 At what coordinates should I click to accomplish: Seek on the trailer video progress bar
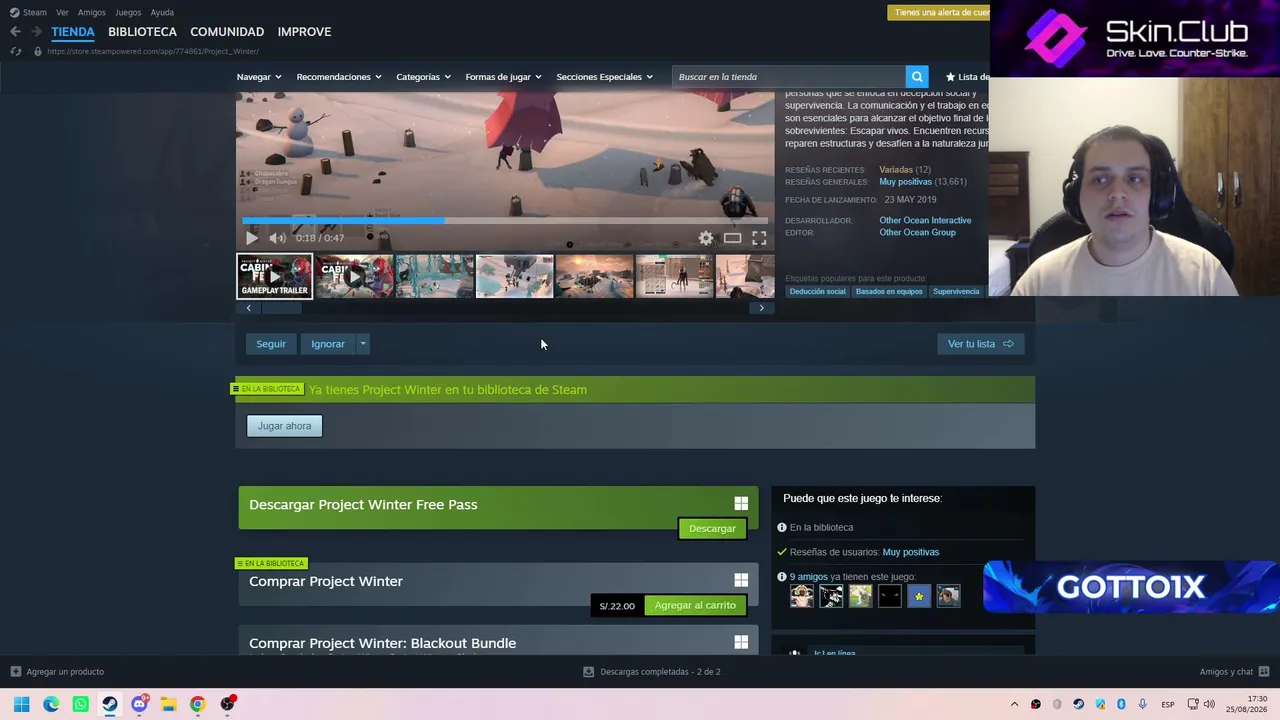click(x=505, y=221)
